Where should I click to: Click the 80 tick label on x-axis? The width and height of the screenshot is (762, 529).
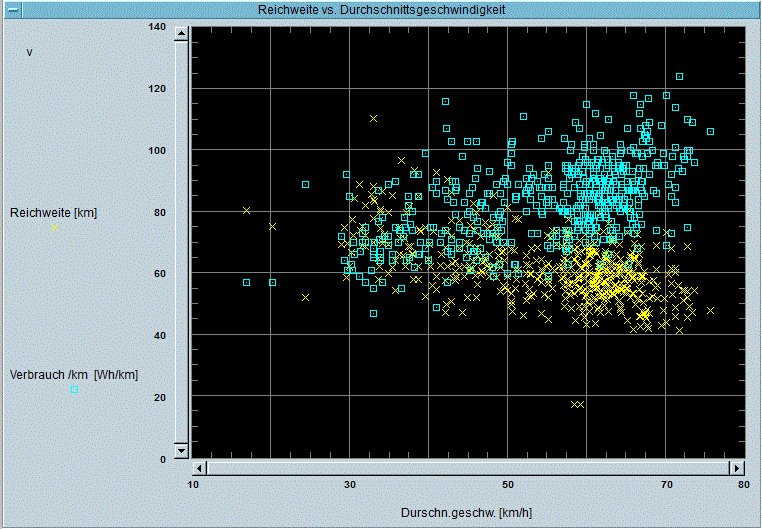coord(743,484)
